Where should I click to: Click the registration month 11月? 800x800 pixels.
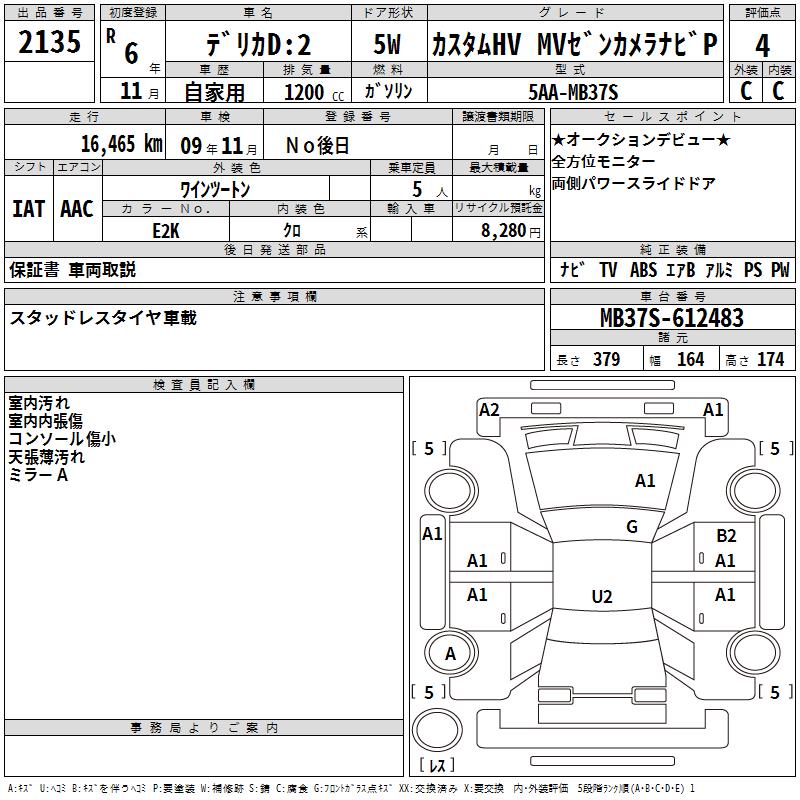139,91
